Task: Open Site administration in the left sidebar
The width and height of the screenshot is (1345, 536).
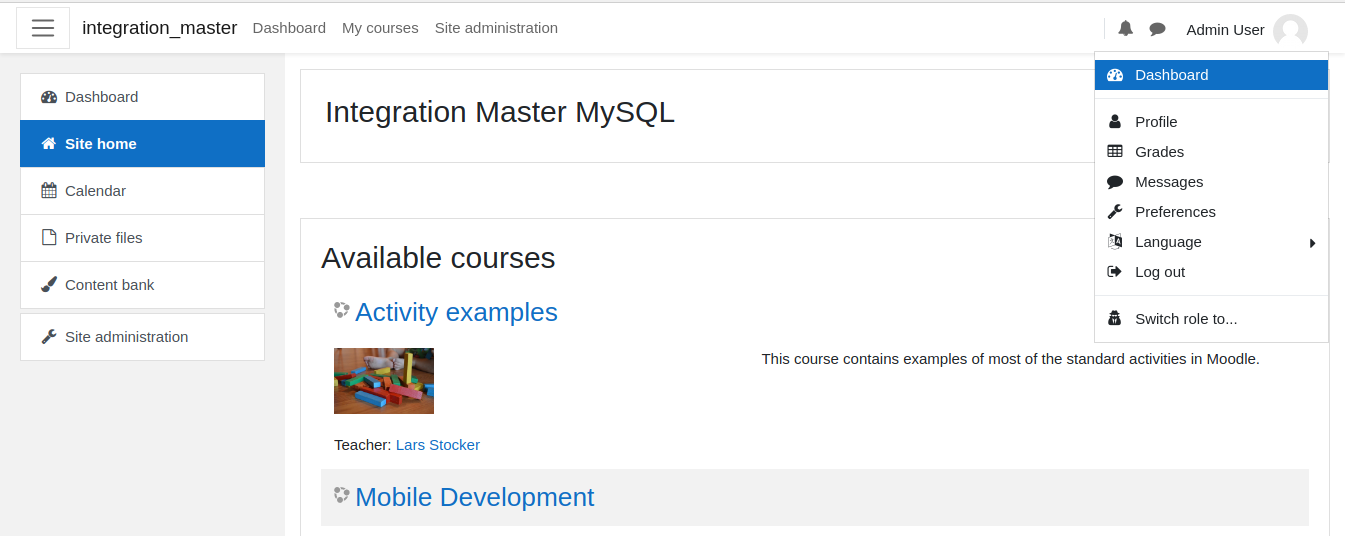Action: tap(142, 337)
